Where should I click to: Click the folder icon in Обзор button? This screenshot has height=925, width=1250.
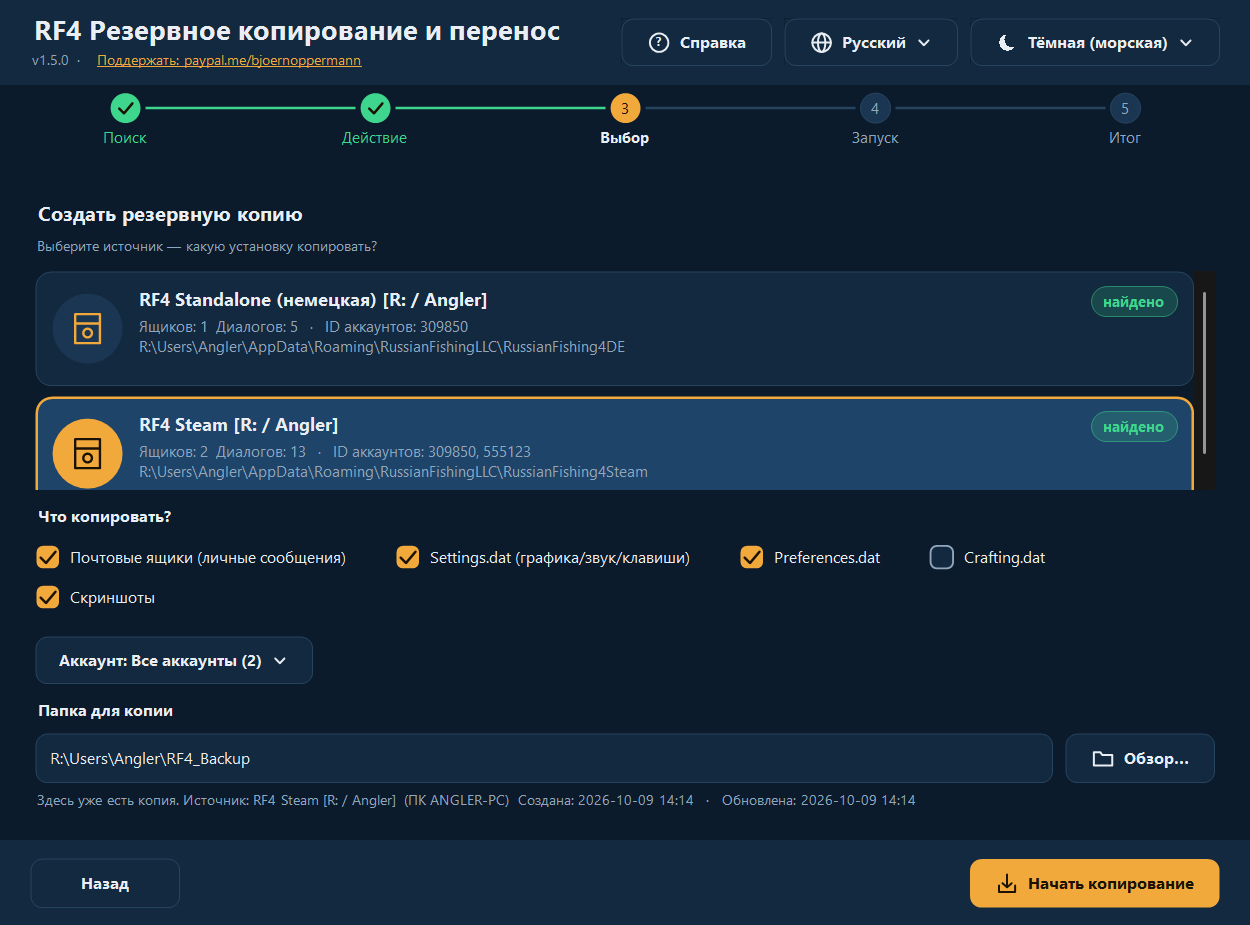tap(1103, 759)
